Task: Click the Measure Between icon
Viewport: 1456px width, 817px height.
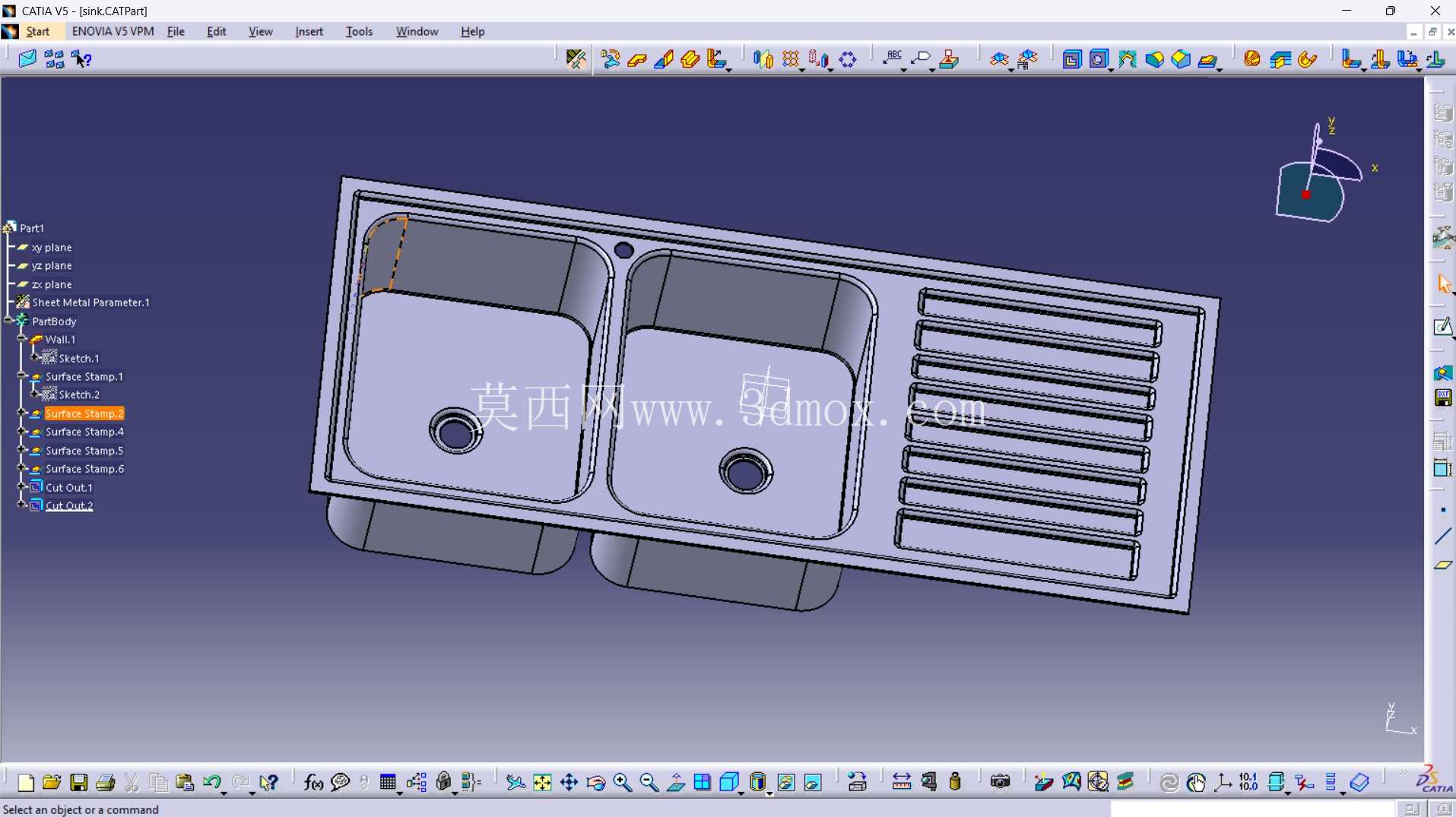Action: (902, 782)
